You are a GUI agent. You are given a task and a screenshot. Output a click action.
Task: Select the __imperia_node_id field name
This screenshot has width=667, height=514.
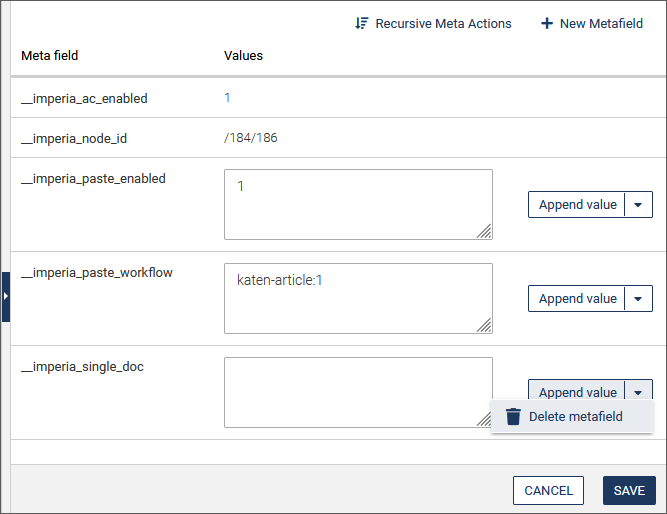click(74, 139)
